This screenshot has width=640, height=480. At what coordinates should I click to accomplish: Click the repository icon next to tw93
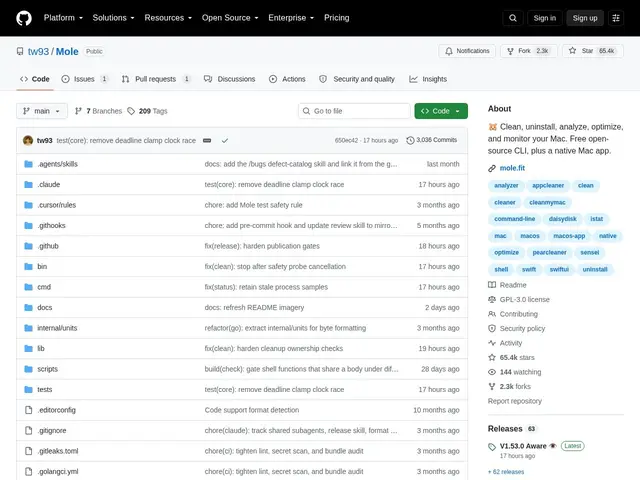point(20,51)
